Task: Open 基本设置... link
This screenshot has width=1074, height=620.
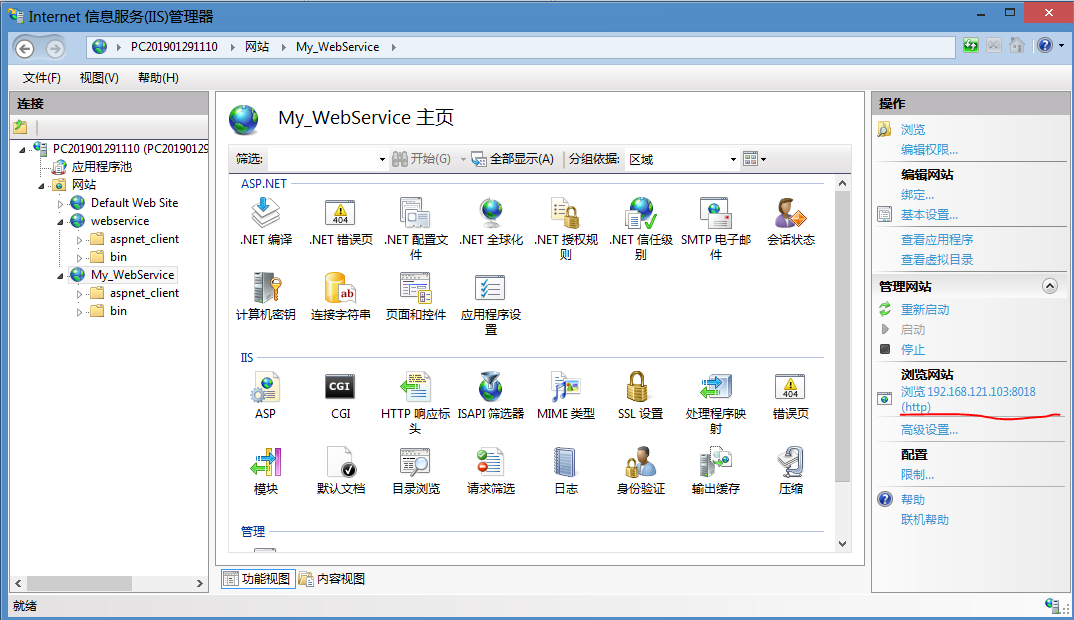Action: [929, 214]
